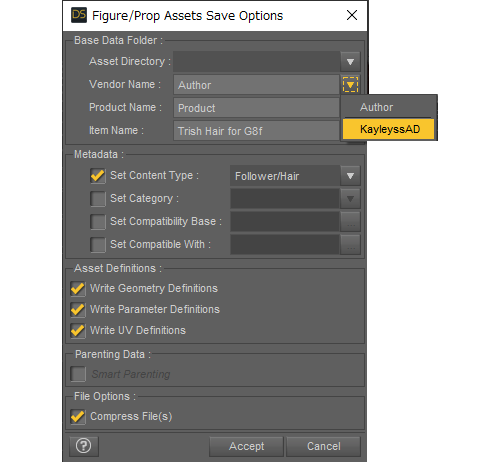Click the Accept button
Viewport: 500px width, 462px height.
click(246, 446)
